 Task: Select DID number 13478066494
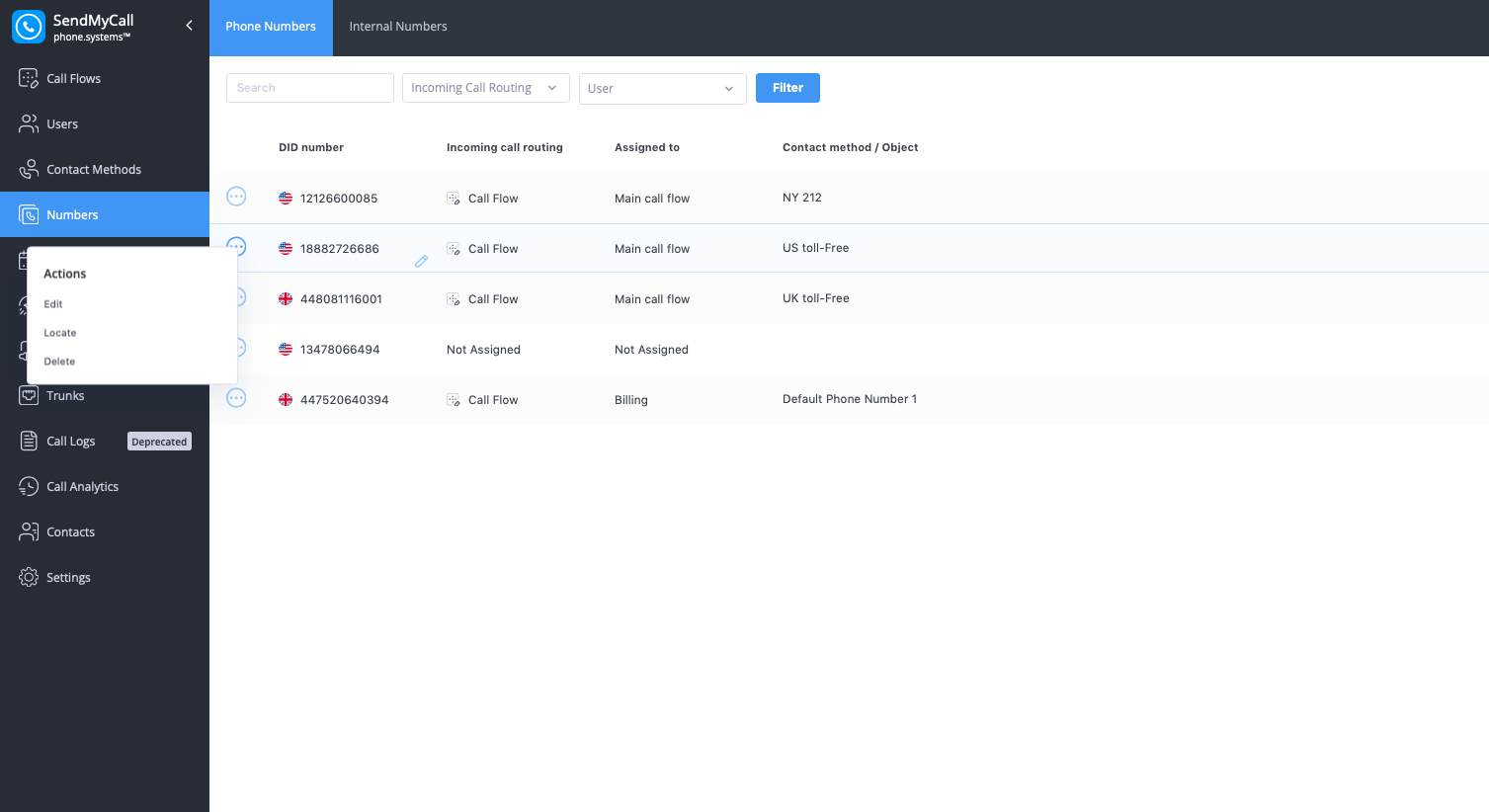[x=340, y=350]
